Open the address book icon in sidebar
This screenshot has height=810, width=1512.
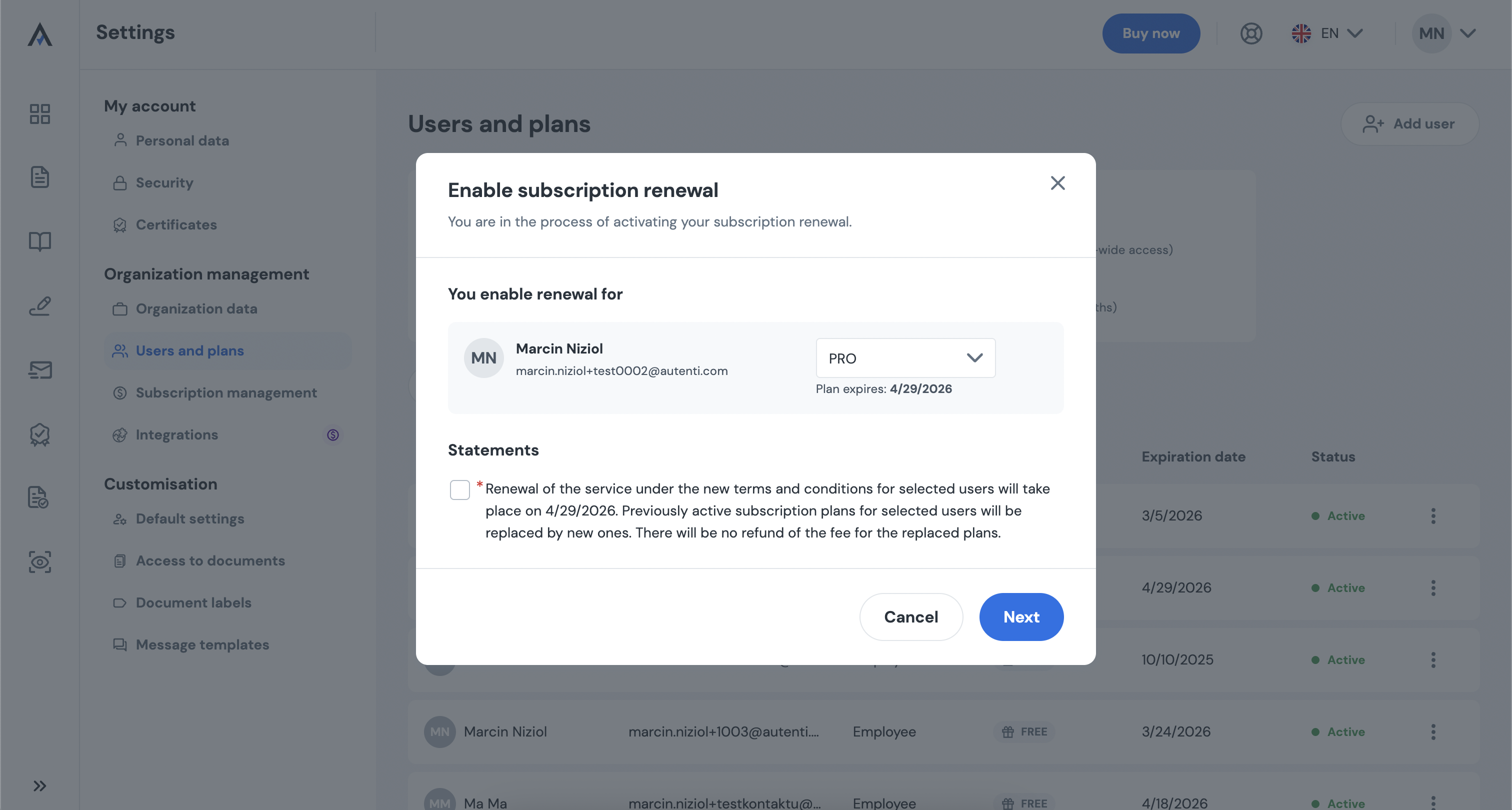[x=40, y=241]
